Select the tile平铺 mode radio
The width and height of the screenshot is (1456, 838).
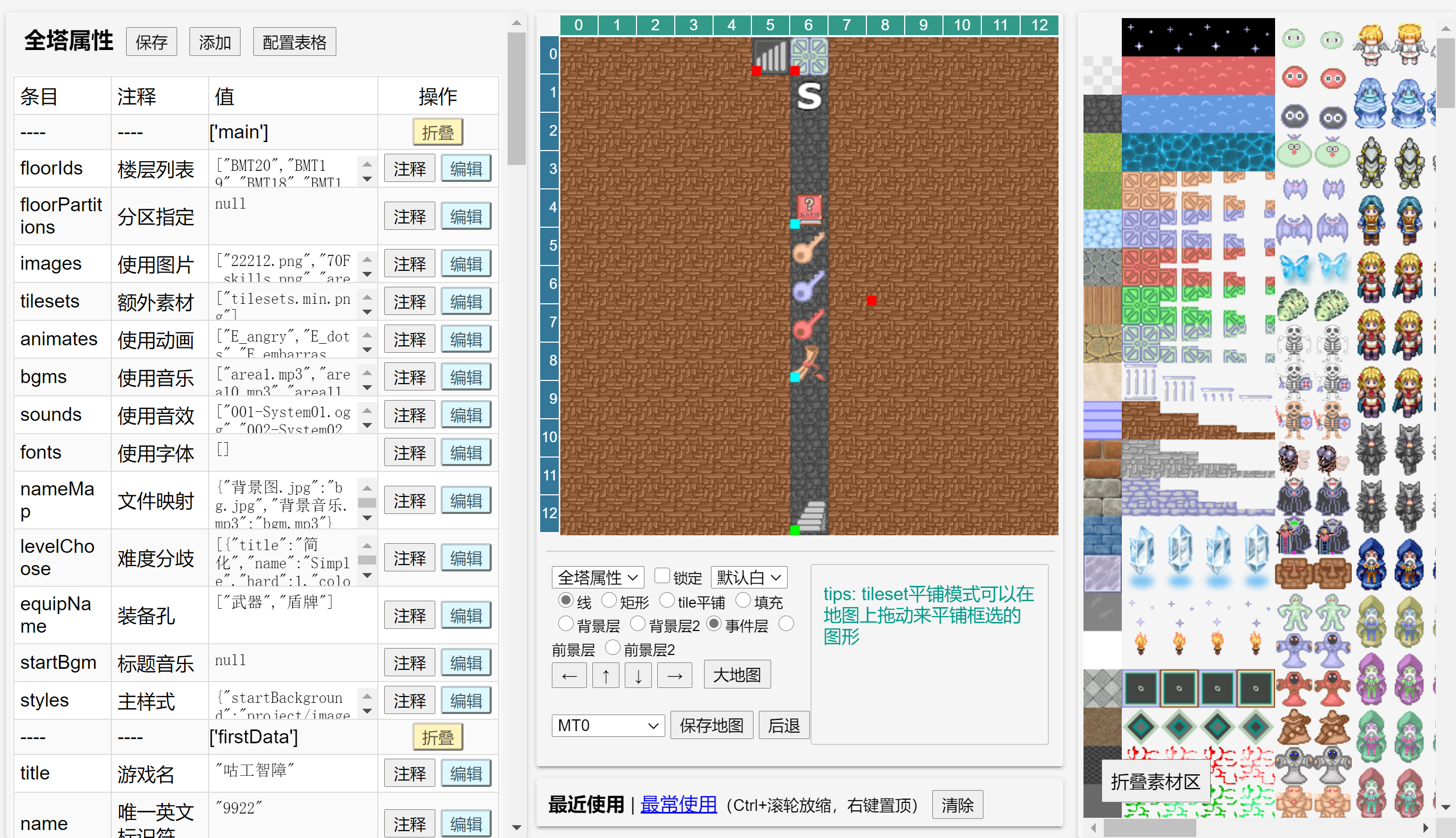[666, 600]
